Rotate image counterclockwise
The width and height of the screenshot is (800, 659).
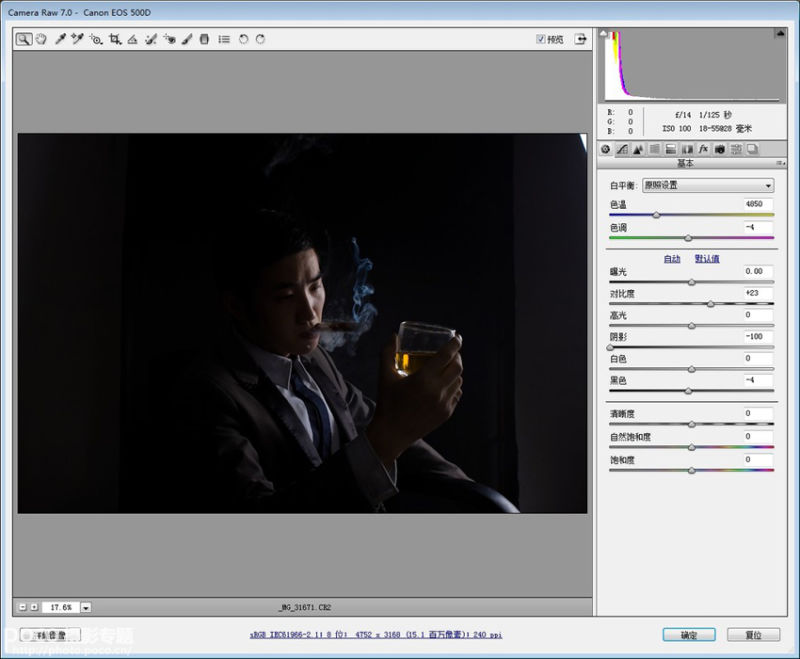[243, 39]
